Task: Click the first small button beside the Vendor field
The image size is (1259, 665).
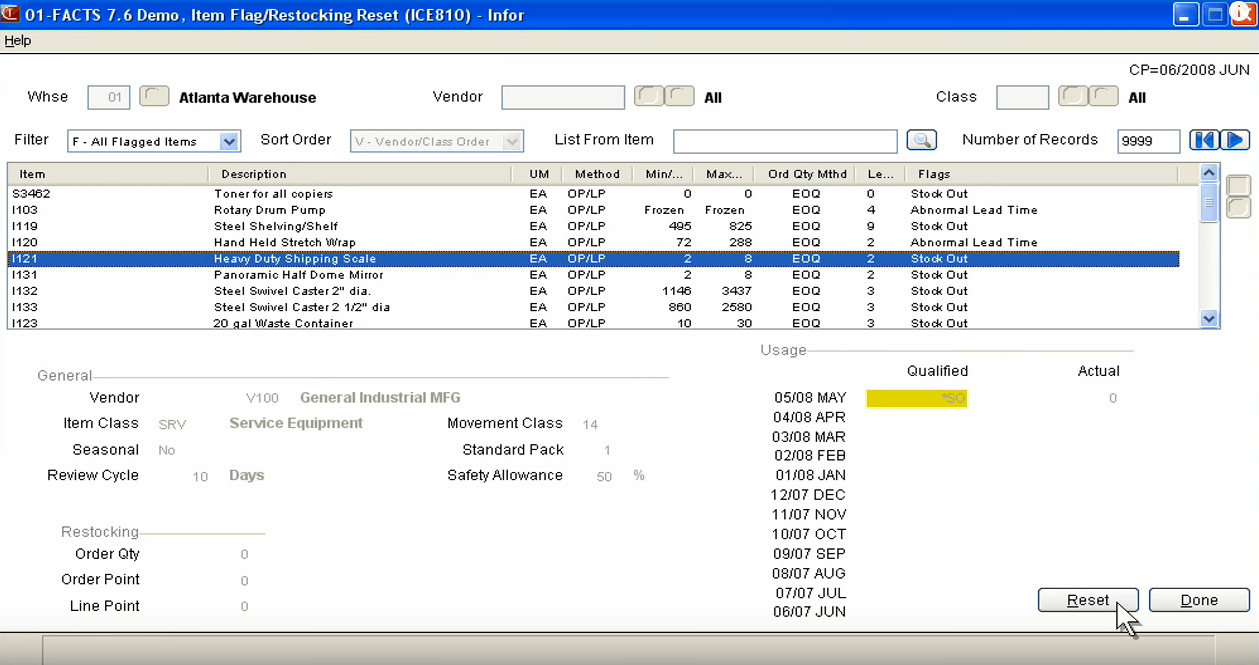Action: click(650, 97)
